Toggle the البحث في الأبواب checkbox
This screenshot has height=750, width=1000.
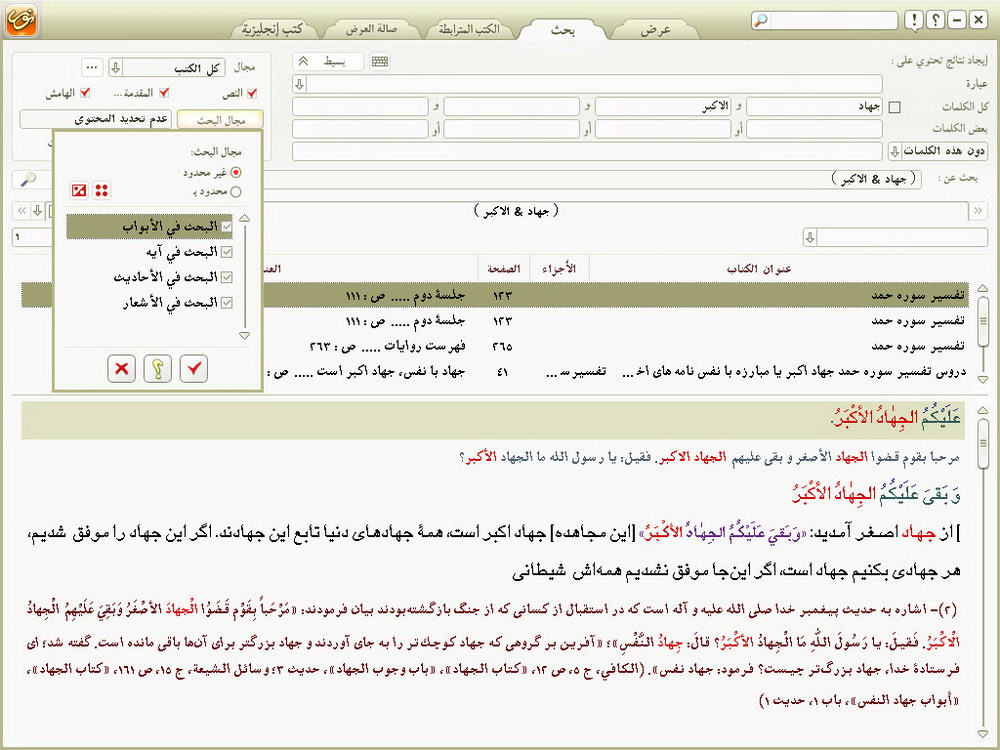(x=226, y=226)
